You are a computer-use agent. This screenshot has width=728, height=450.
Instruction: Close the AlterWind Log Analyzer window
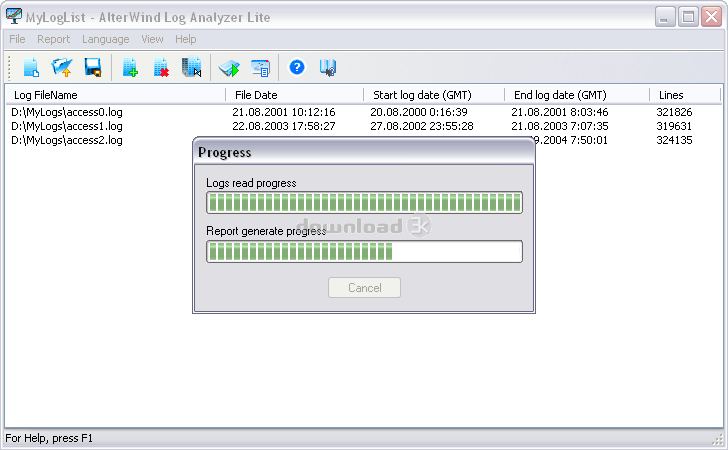pos(711,17)
